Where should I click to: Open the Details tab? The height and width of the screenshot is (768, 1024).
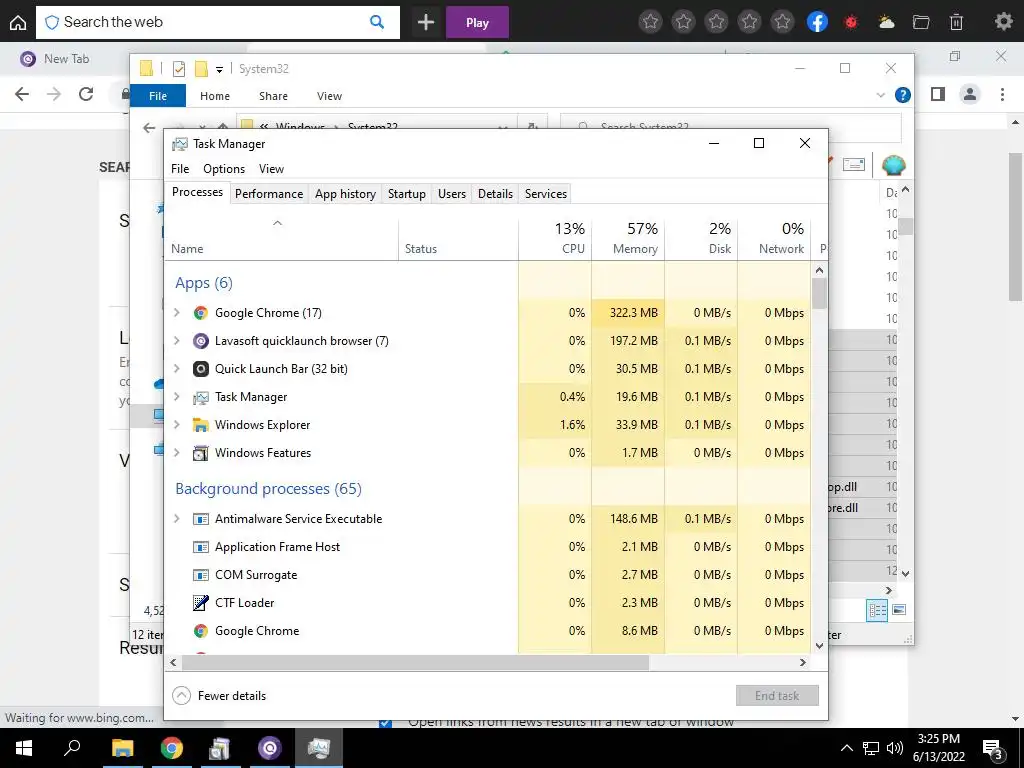(495, 194)
